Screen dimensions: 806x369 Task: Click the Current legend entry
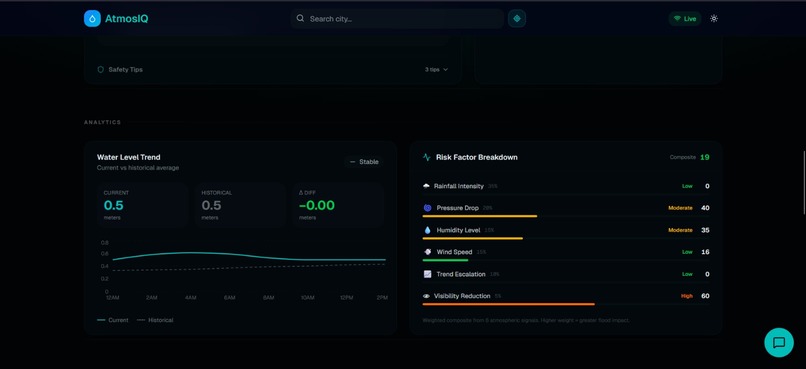113,320
